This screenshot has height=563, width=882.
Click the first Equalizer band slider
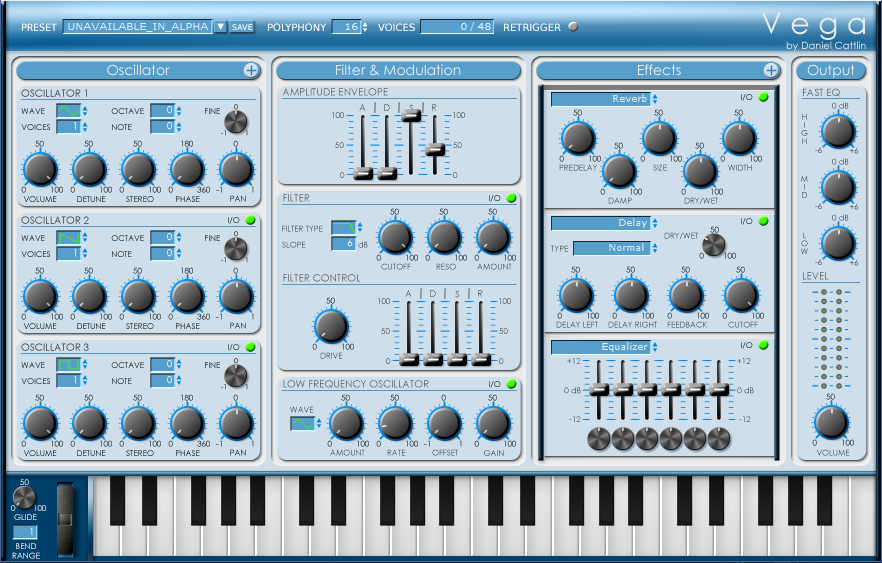point(599,390)
